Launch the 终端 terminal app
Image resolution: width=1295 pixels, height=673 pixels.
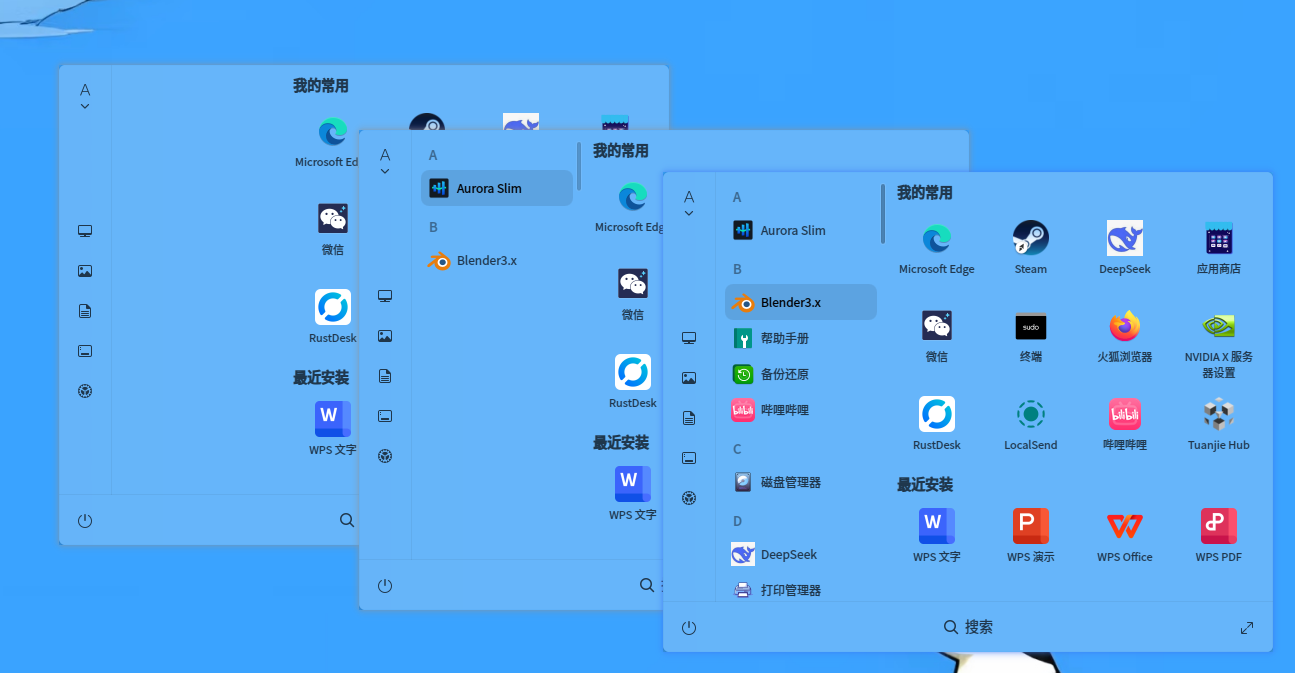(x=1030, y=335)
